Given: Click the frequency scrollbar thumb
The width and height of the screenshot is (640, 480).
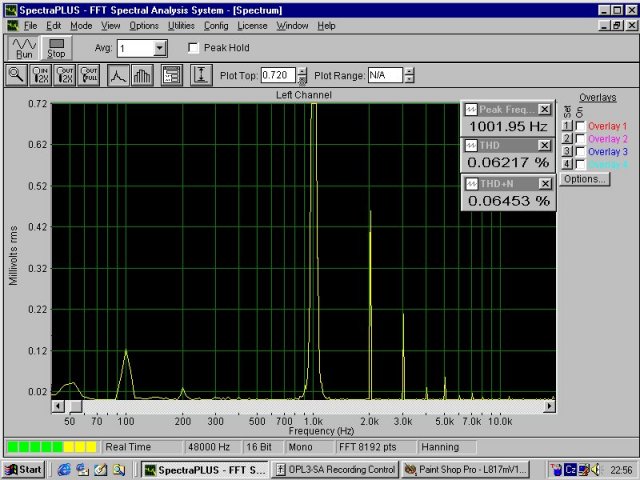Looking at the screenshot, I should (x=74, y=406).
